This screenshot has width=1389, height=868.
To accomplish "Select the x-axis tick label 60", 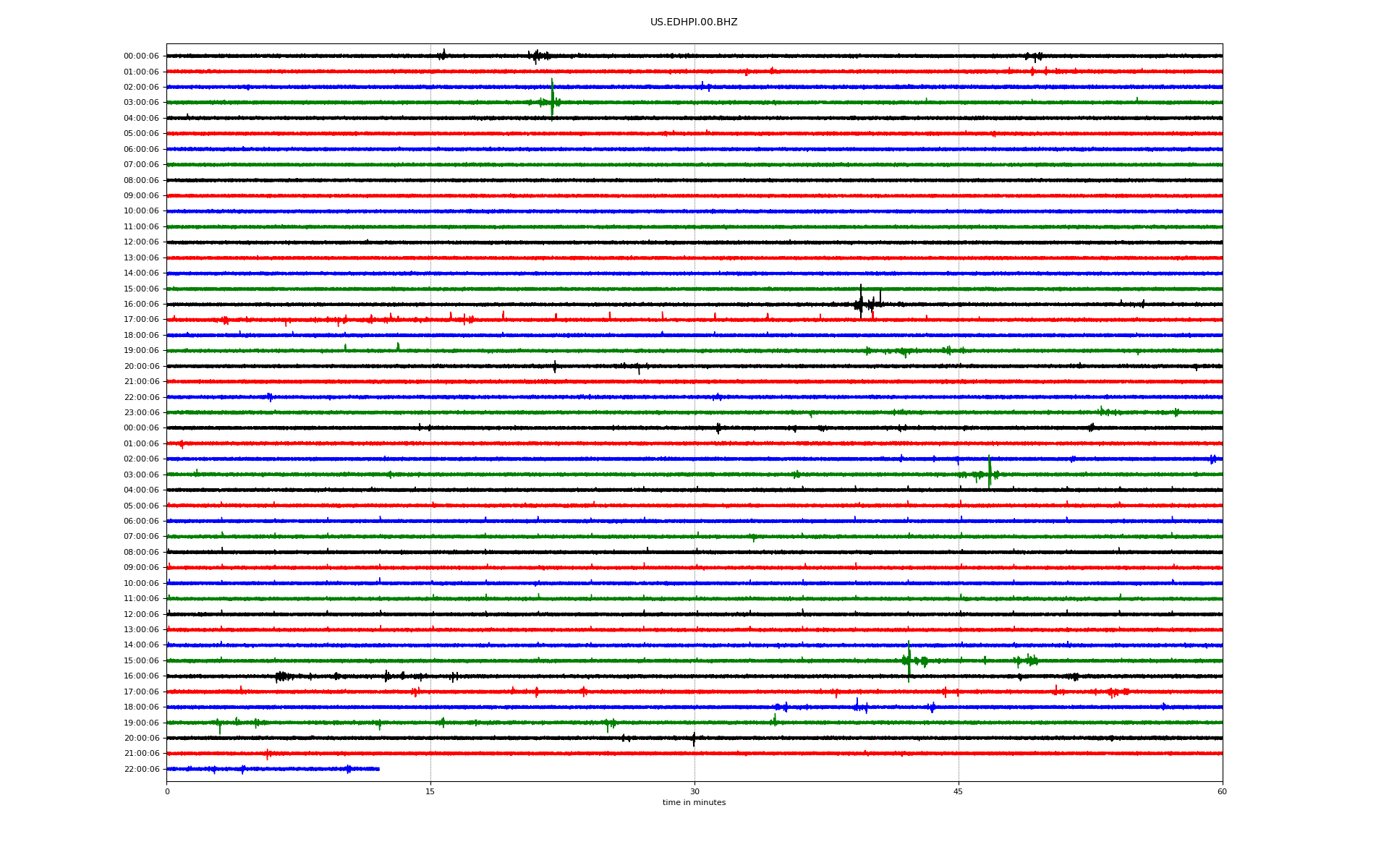I will point(1222,791).
